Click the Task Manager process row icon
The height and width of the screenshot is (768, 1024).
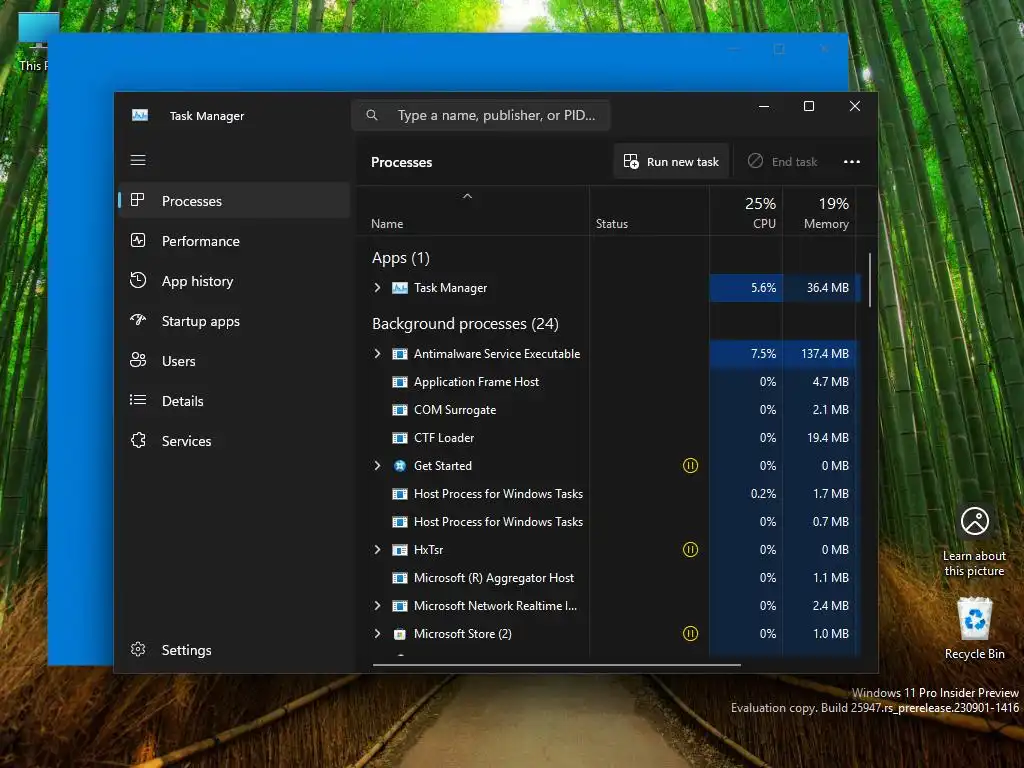[x=400, y=288]
